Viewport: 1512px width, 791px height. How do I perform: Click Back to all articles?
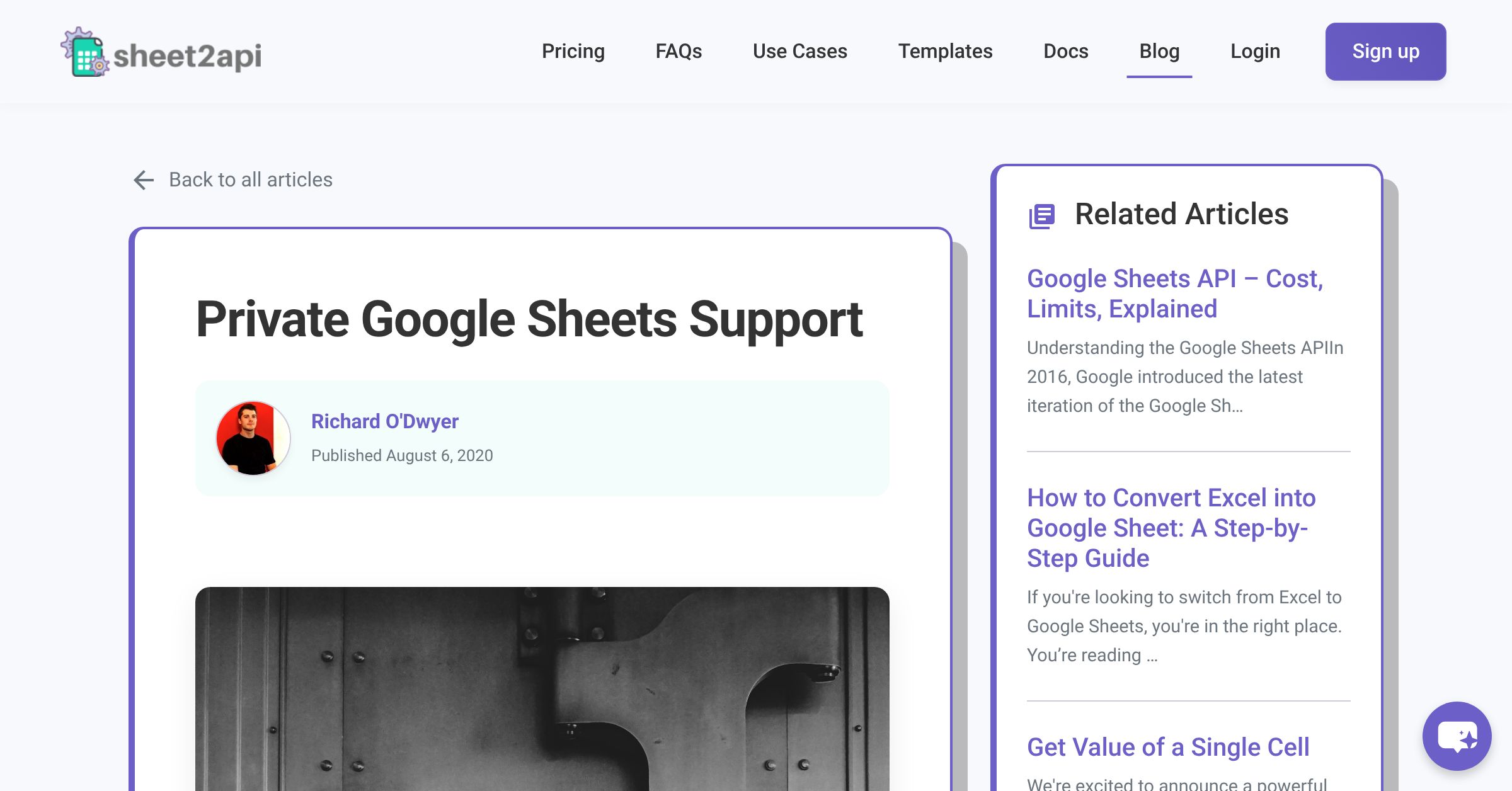pos(250,180)
